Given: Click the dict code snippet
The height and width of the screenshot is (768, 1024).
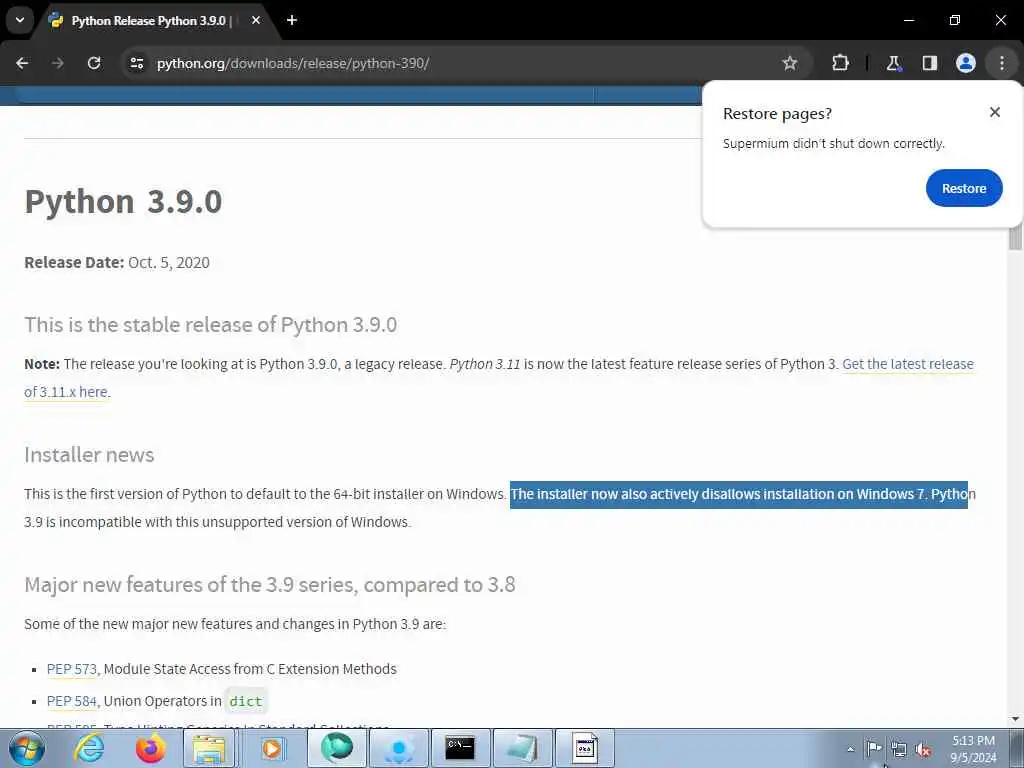Looking at the screenshot, I should [246, 701].
